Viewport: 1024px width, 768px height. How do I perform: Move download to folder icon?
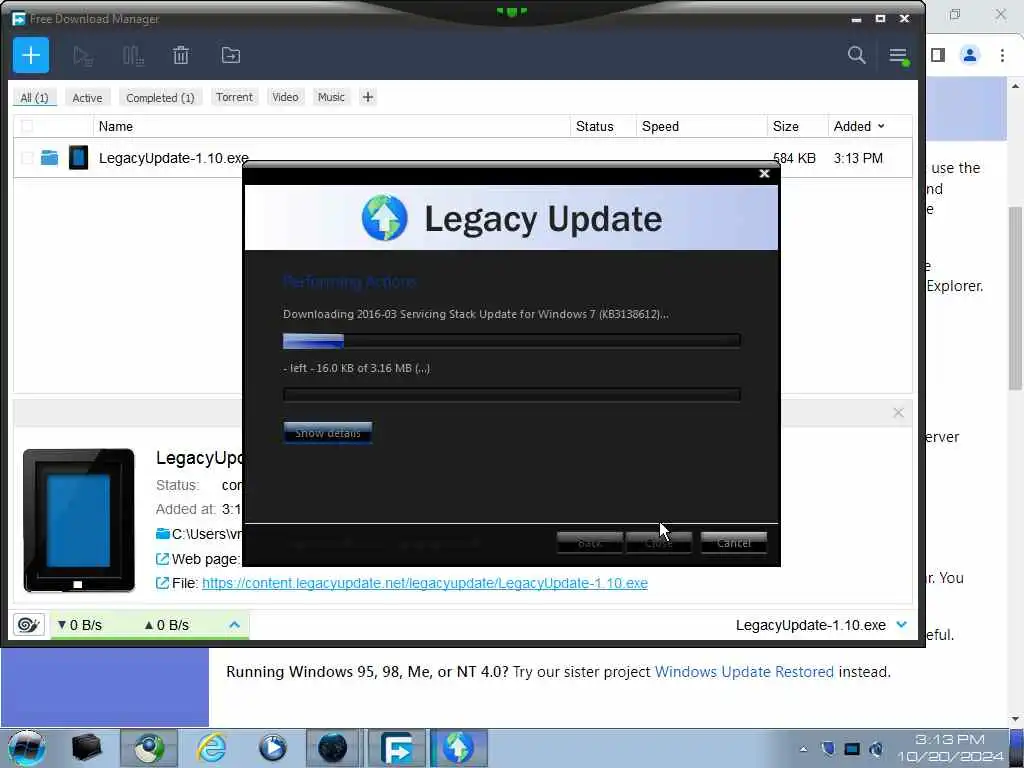click(x=231, y=56)
